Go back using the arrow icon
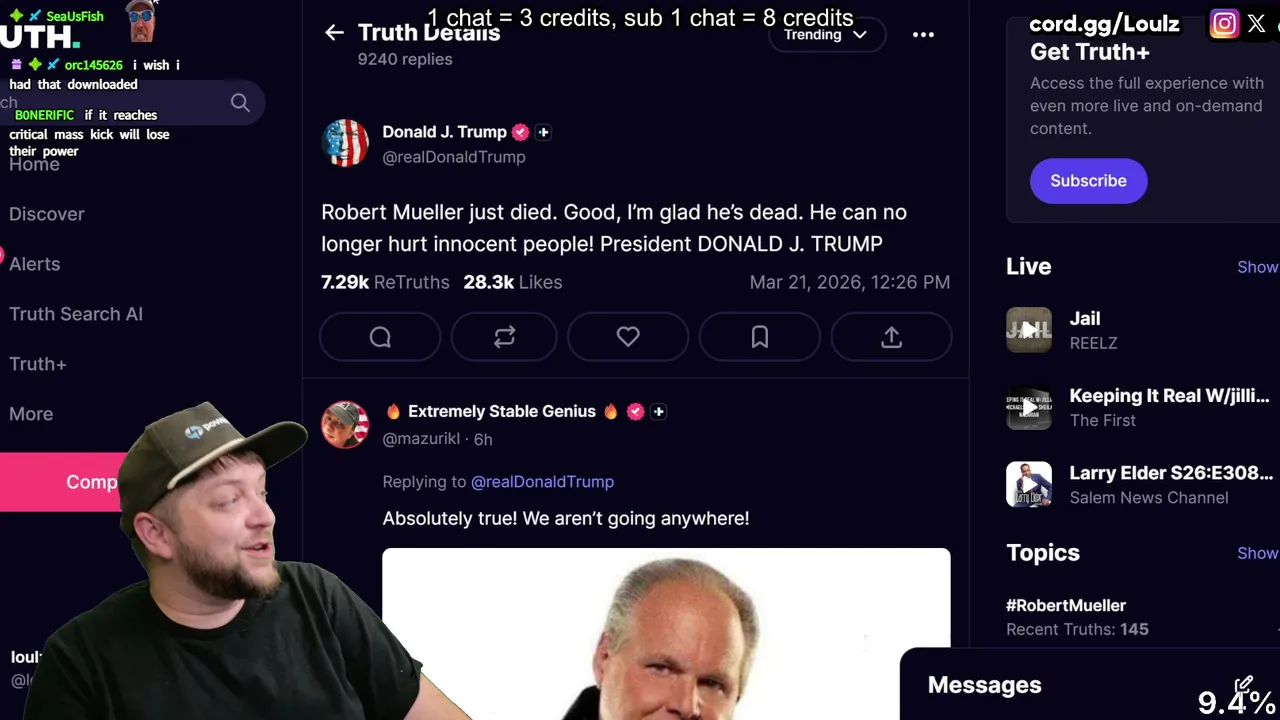 click(x=334, y=33)
